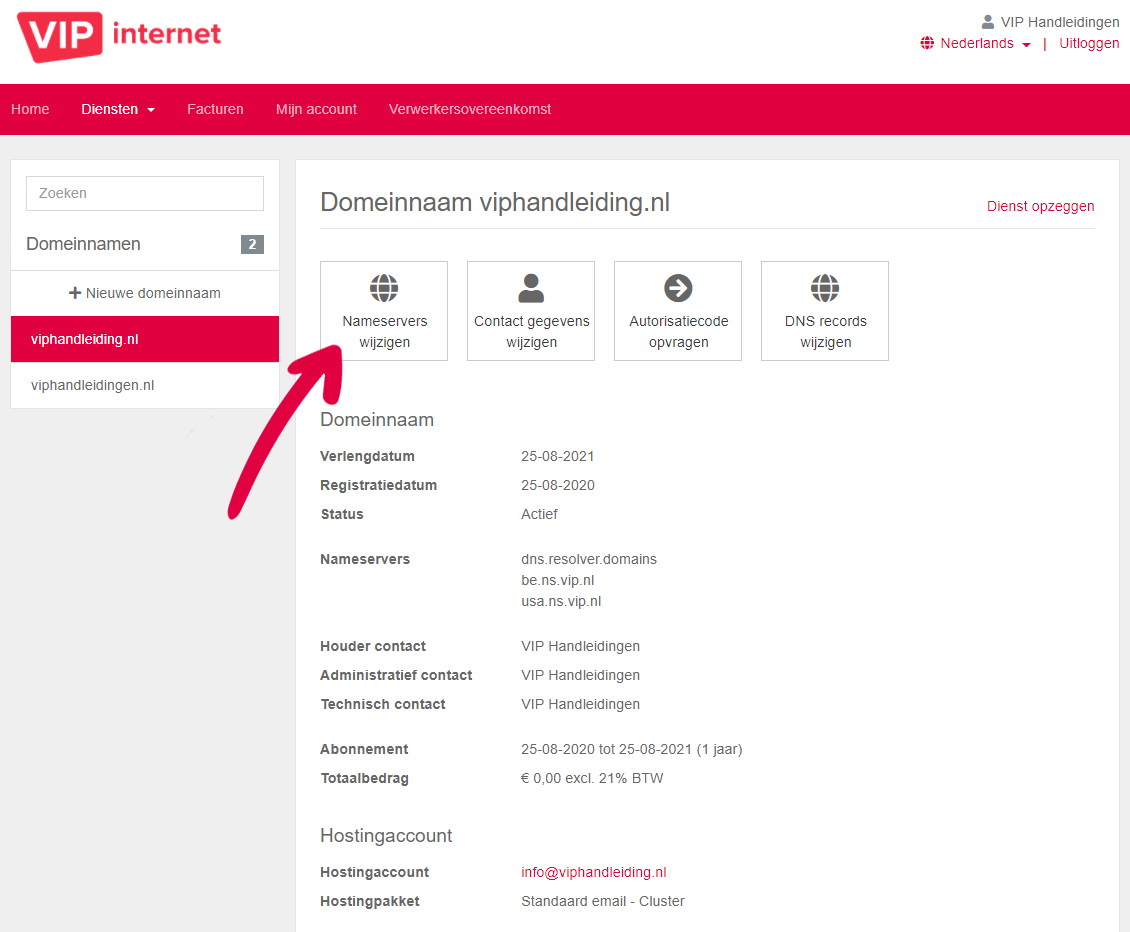This screenshot has height=932, width=1130.
Task: Click the Autorisatiecode opvragen button label
Action: [x=679, y=332]
